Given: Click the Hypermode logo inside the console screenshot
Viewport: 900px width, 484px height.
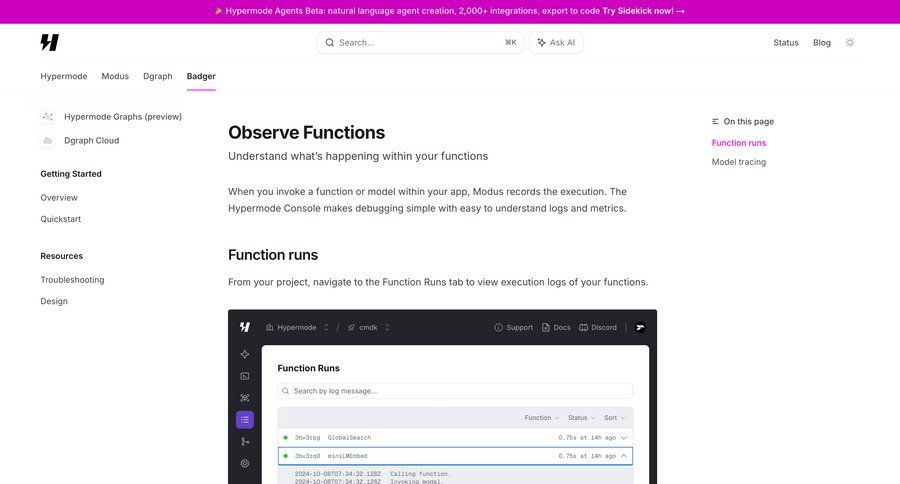Looking at the screenshot, I should (x=245, y=327).
